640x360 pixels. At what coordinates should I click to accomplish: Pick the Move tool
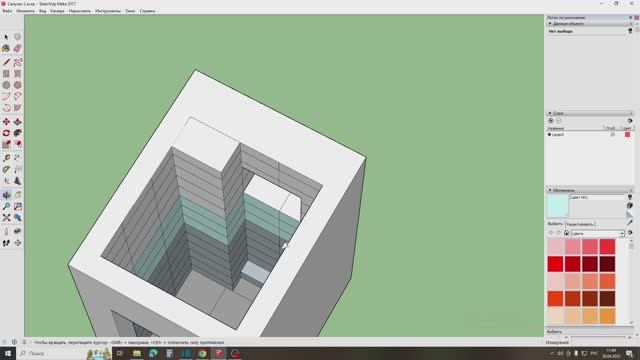6,122
